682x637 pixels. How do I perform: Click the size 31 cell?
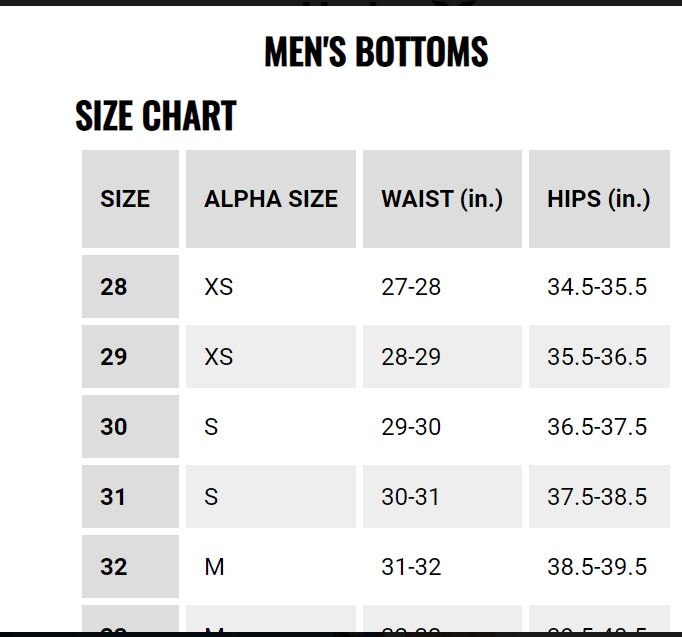point(114,497)
